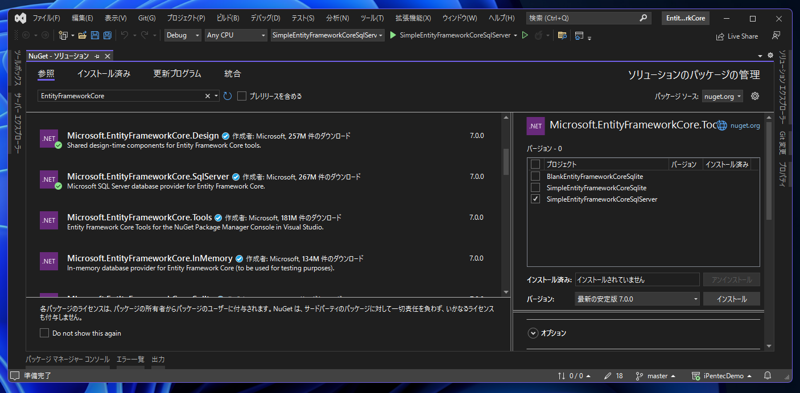Click the find in files folder icon
800x393 pixels.
tap(562, 36)
